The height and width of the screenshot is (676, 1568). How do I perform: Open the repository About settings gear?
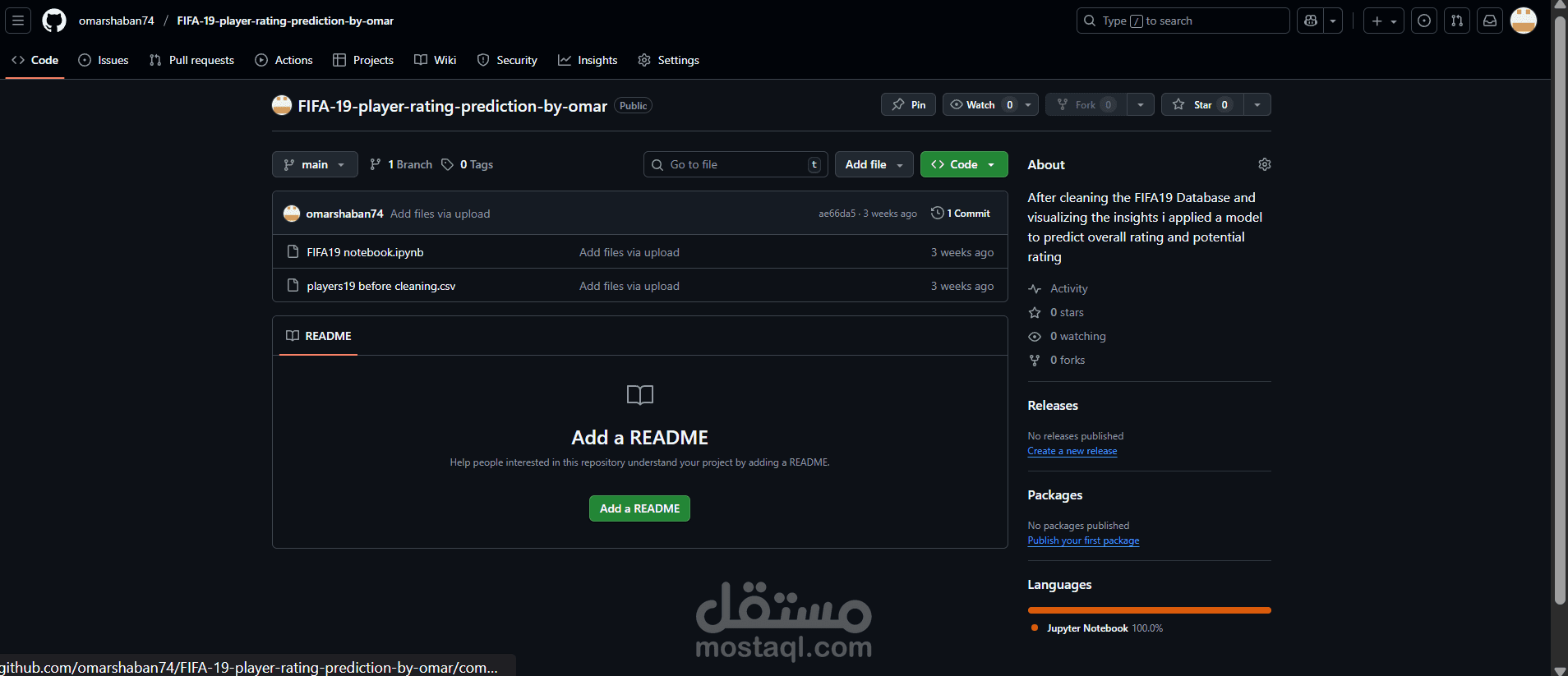(1265, 164)
